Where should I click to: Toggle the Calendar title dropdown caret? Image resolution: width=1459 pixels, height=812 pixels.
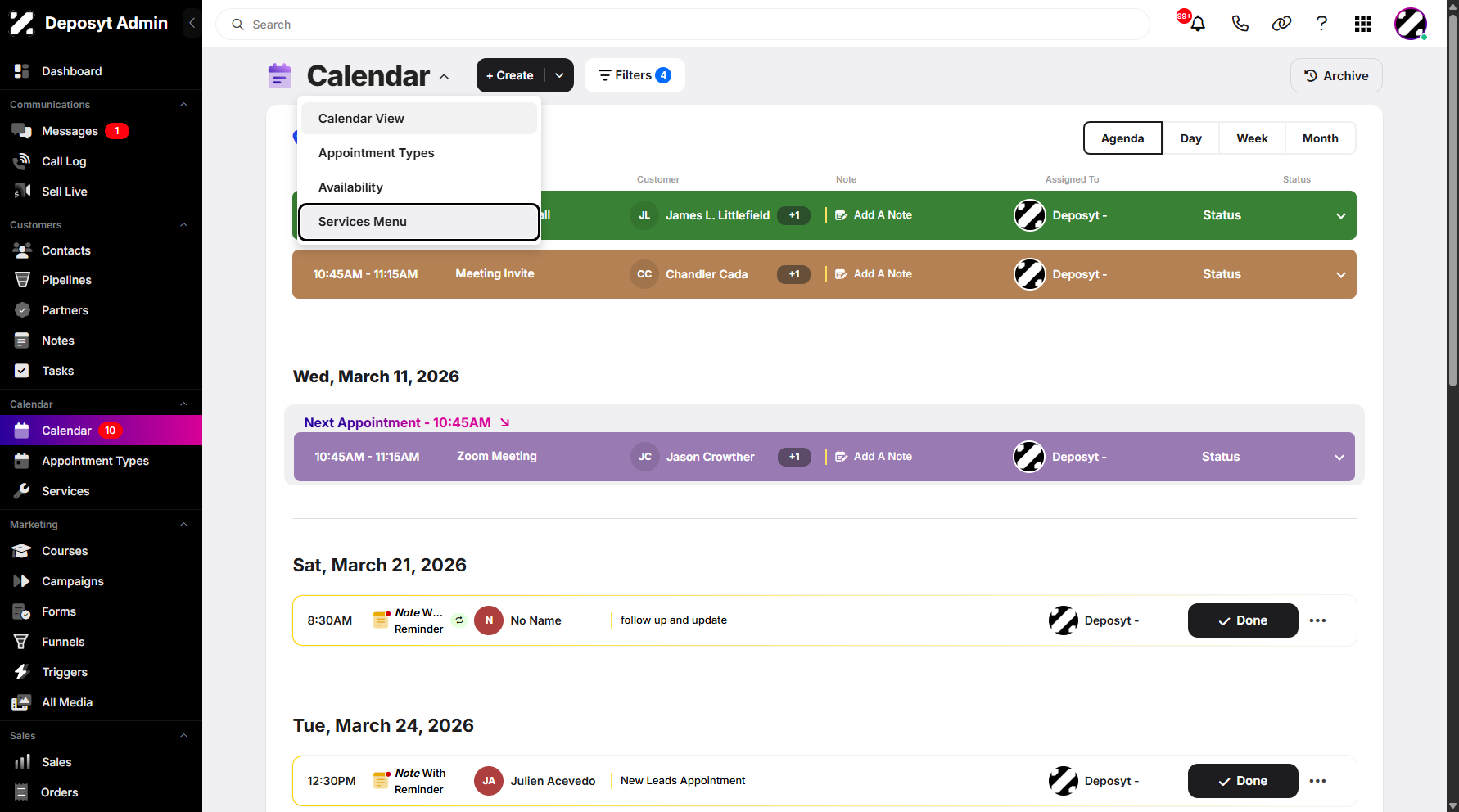coord(444,76)
